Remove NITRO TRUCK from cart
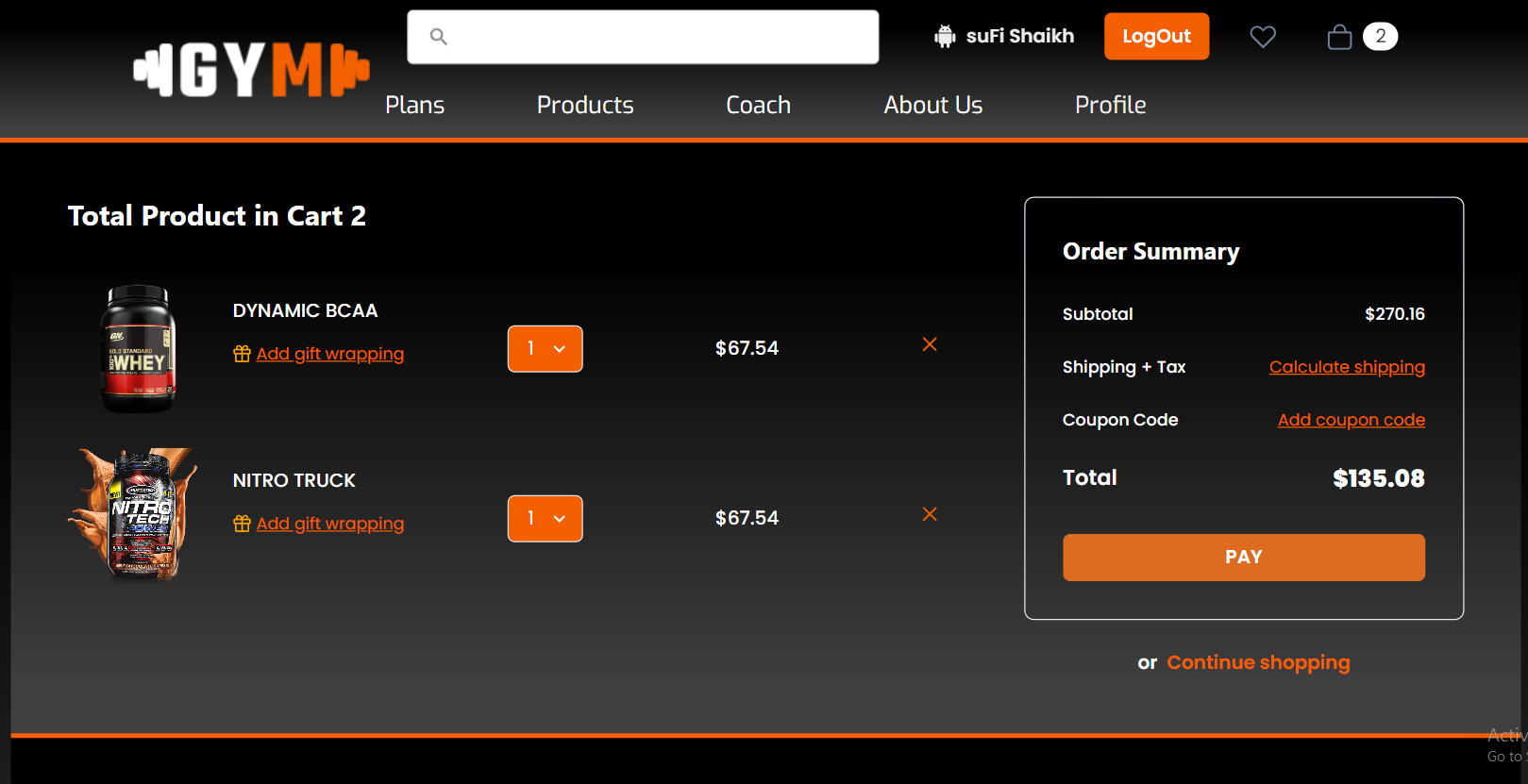 tap(930, 514)
